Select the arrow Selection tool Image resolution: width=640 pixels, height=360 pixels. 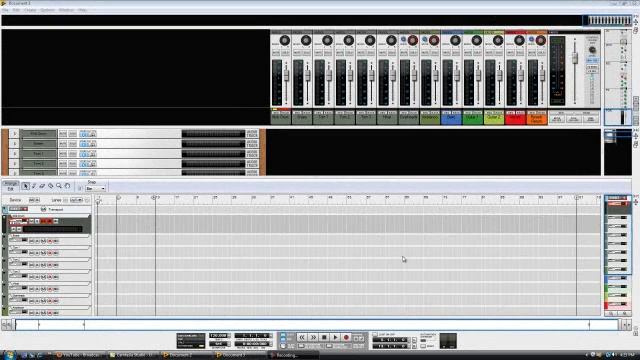(x=25, y=186)
